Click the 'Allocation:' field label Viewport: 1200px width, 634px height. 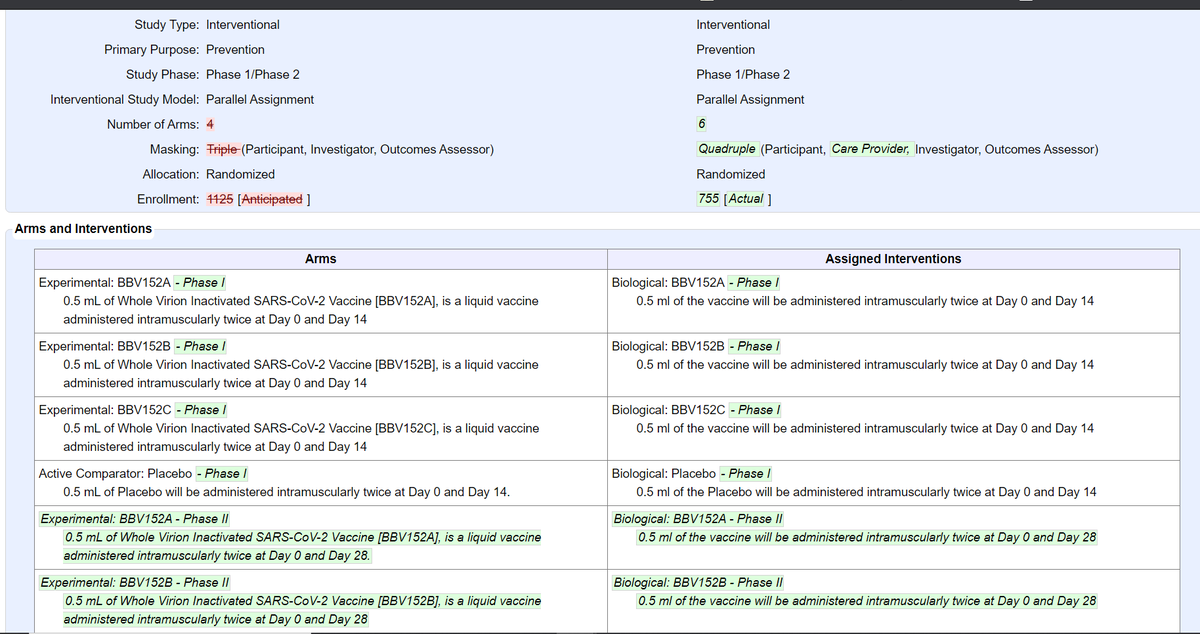click(x=171, y=175)
